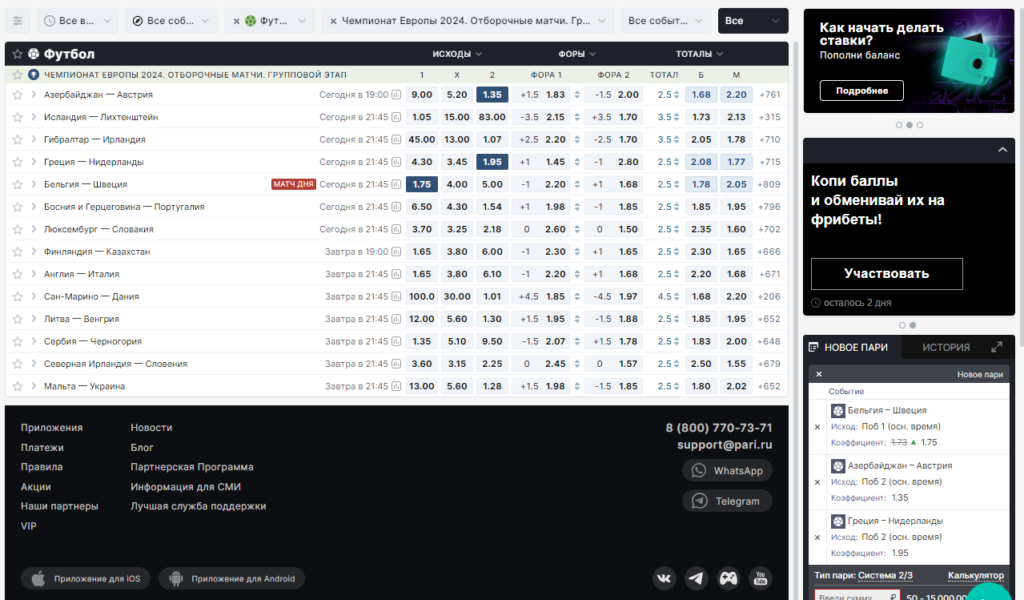
Task: Expand the Люксембург — Словакия match row
Action: click(33, 229)
